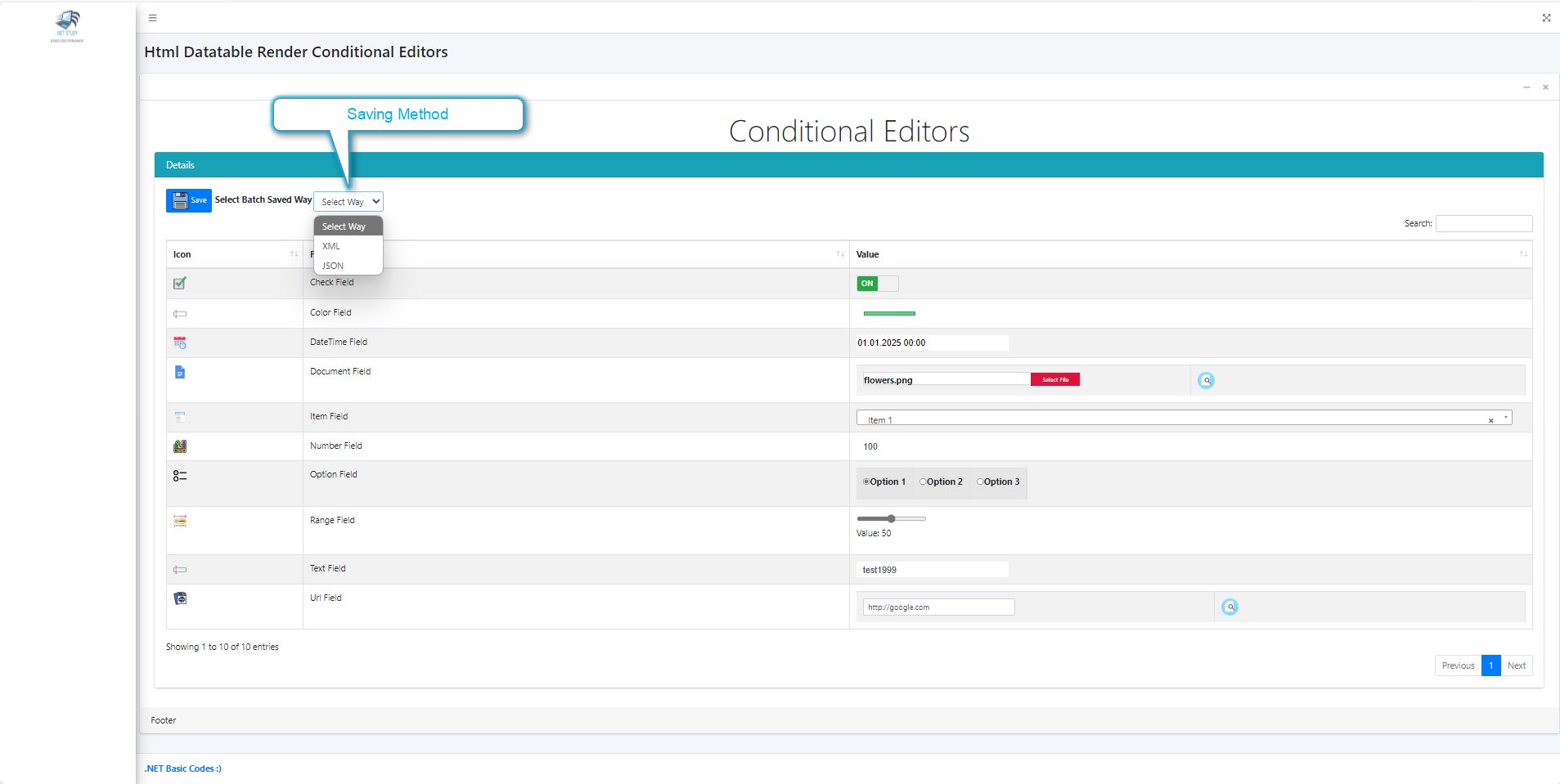This screenshot has height=784, width=1560.
Task: Click the red Select File button
Action: coord(1055,379)
